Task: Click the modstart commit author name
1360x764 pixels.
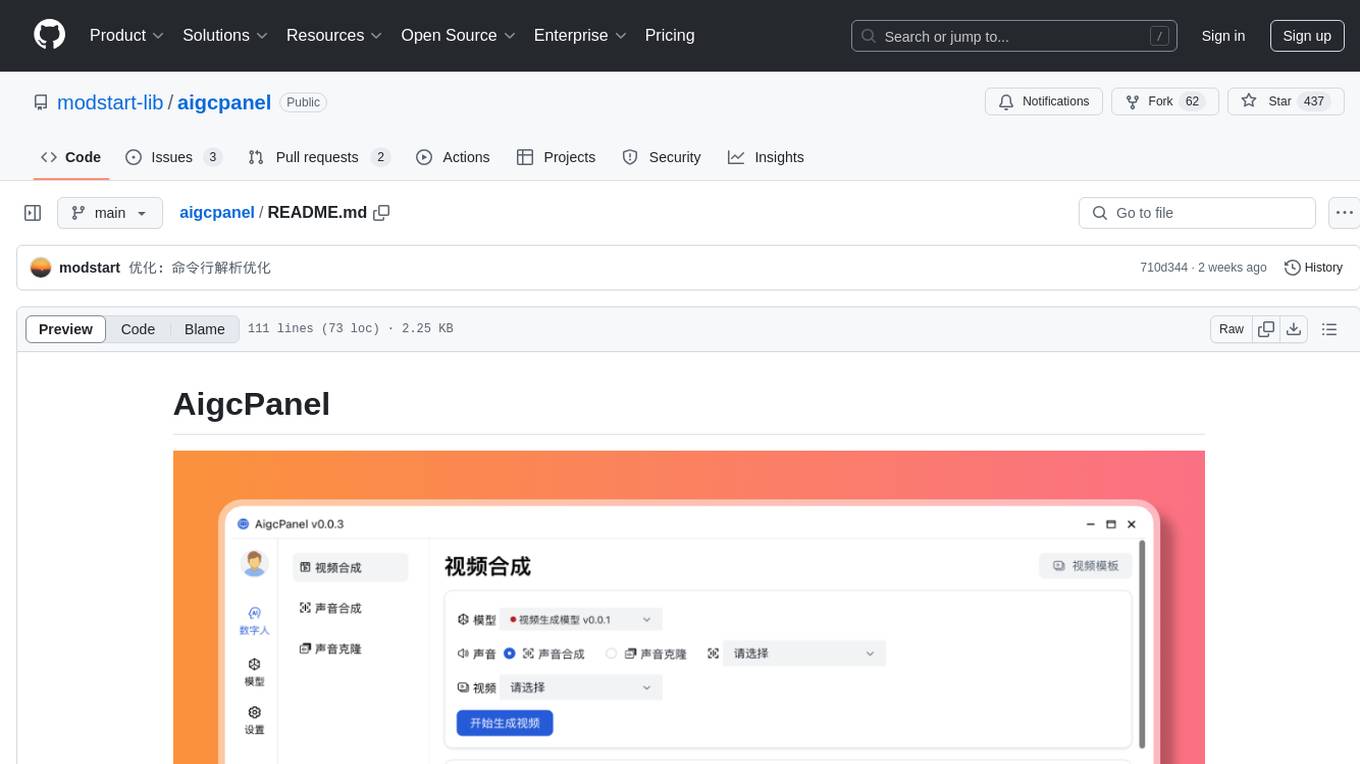Action: tap(90, 268)
